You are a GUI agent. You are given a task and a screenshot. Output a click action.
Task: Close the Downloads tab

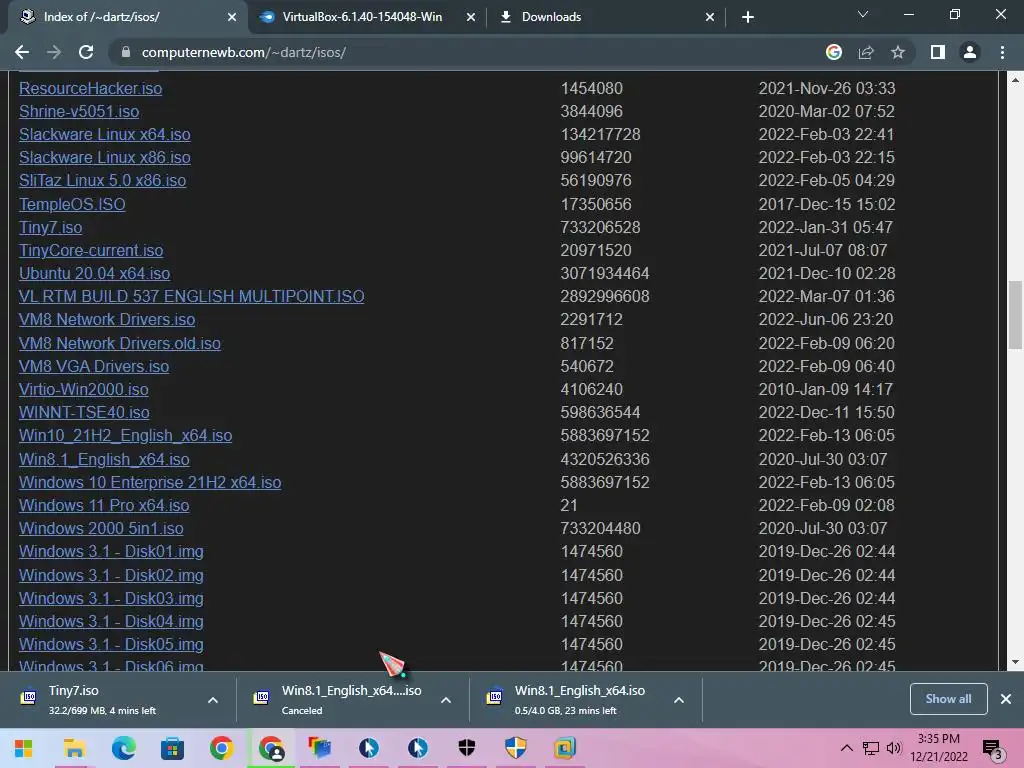click(x=710, y=17)
